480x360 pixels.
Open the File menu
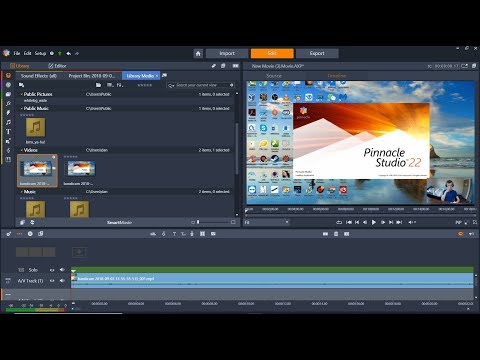tap(17, 53)
